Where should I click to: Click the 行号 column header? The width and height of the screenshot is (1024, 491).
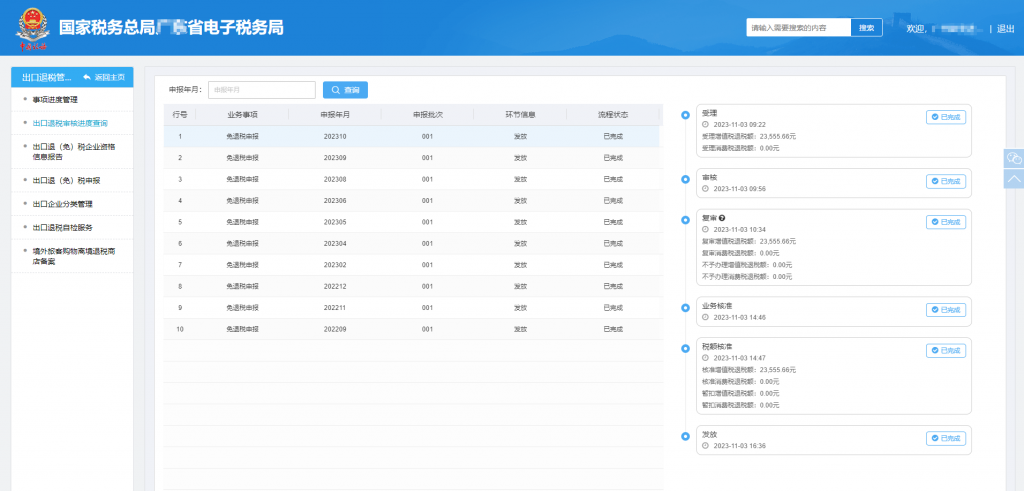(x=180, y=115)
